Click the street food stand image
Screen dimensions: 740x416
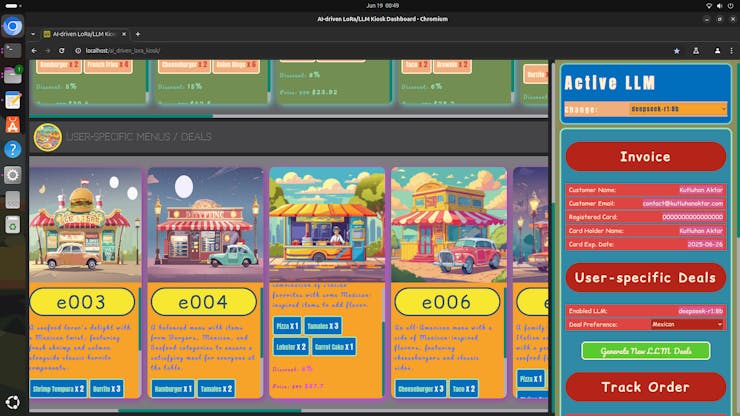(x=327, y=225)
